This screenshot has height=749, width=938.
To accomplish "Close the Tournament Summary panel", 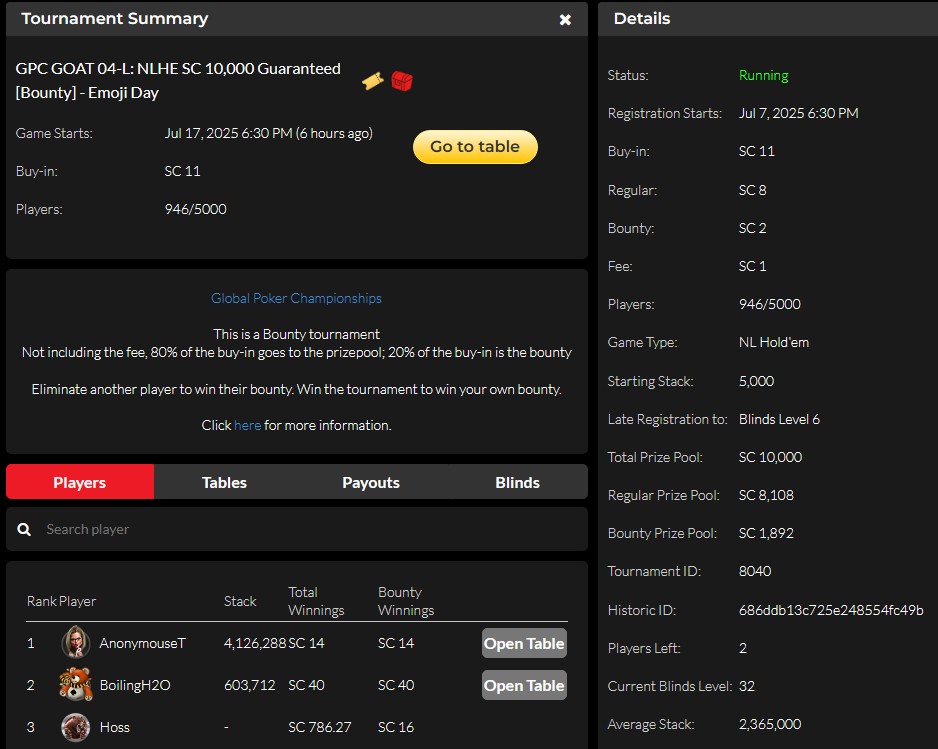I will click(x=565, y=18).
